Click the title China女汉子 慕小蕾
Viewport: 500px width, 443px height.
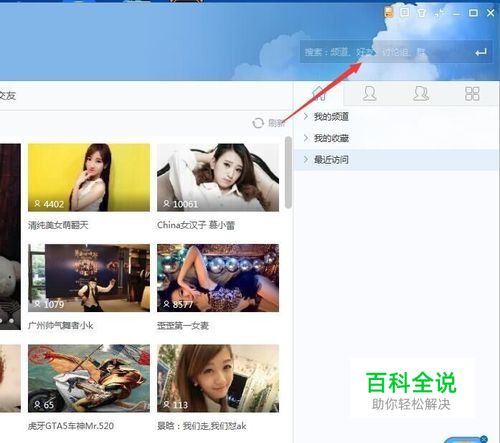[x=196, y=225]
